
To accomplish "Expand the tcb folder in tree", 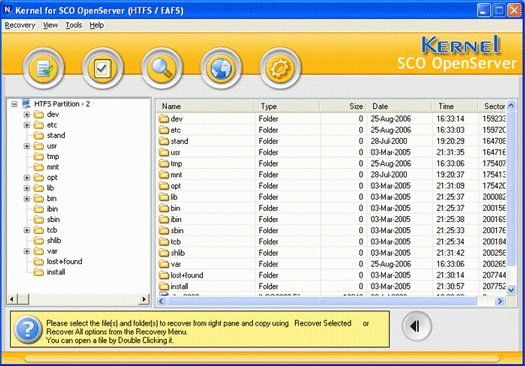I will pos(27,230).
